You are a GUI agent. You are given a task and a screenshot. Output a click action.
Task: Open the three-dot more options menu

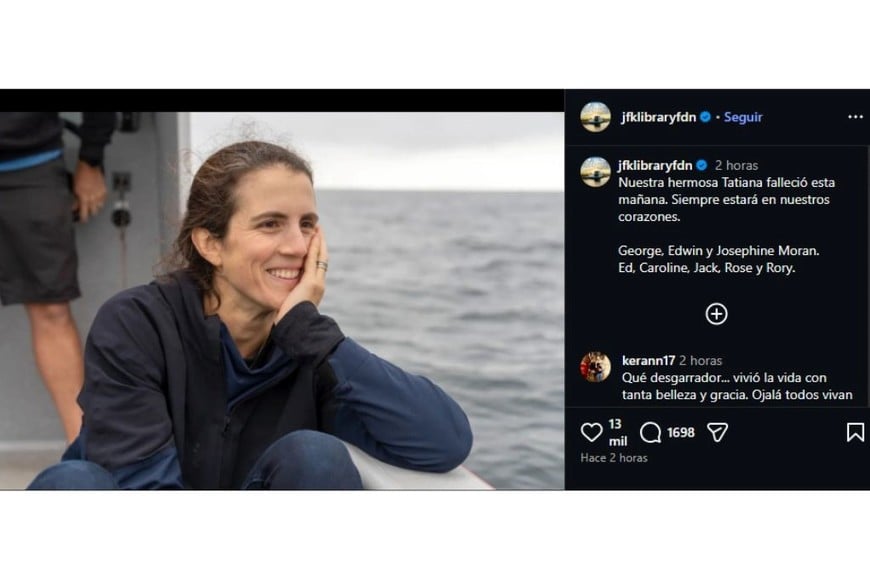(x=855, y=117)
